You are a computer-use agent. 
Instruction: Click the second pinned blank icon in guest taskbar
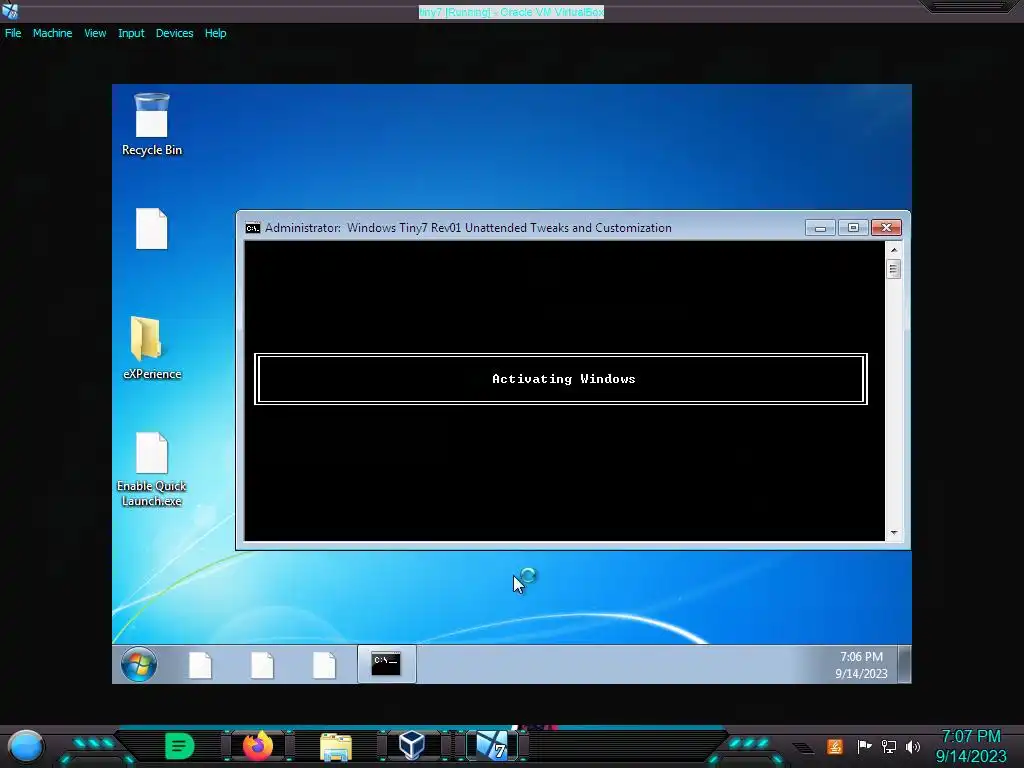tap(262, 665)
